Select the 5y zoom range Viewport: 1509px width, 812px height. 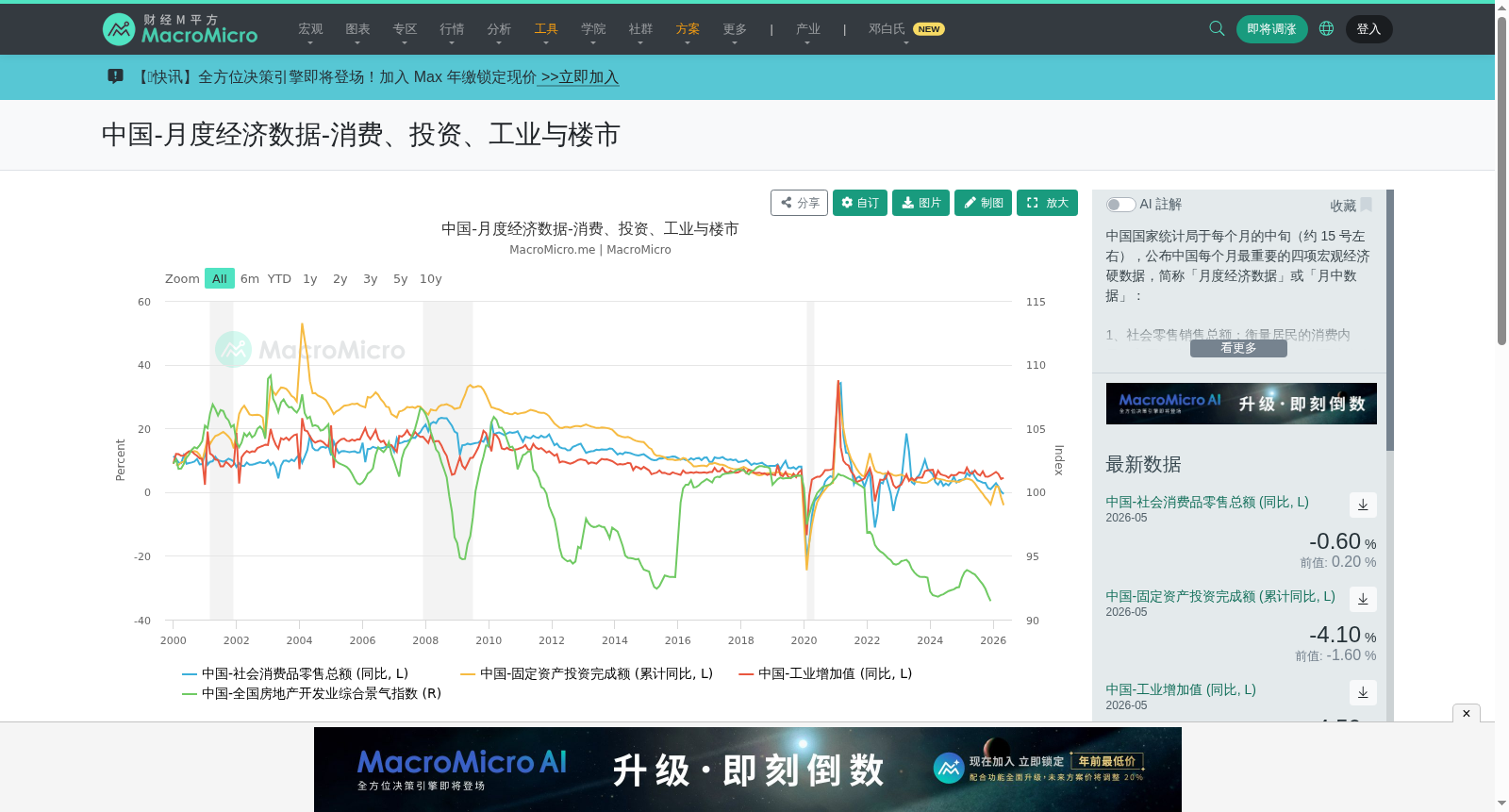[x=401, y=278]
